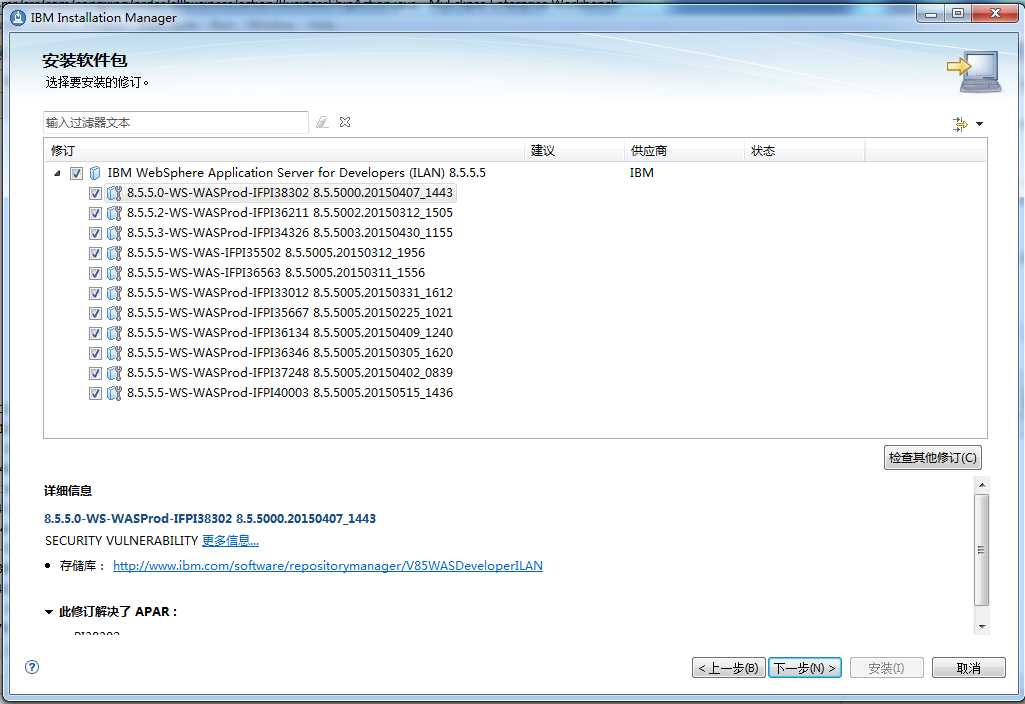The image size is (1025, 704).
Task: Click the details panel scroll up arrow
Action: (981, 485)
